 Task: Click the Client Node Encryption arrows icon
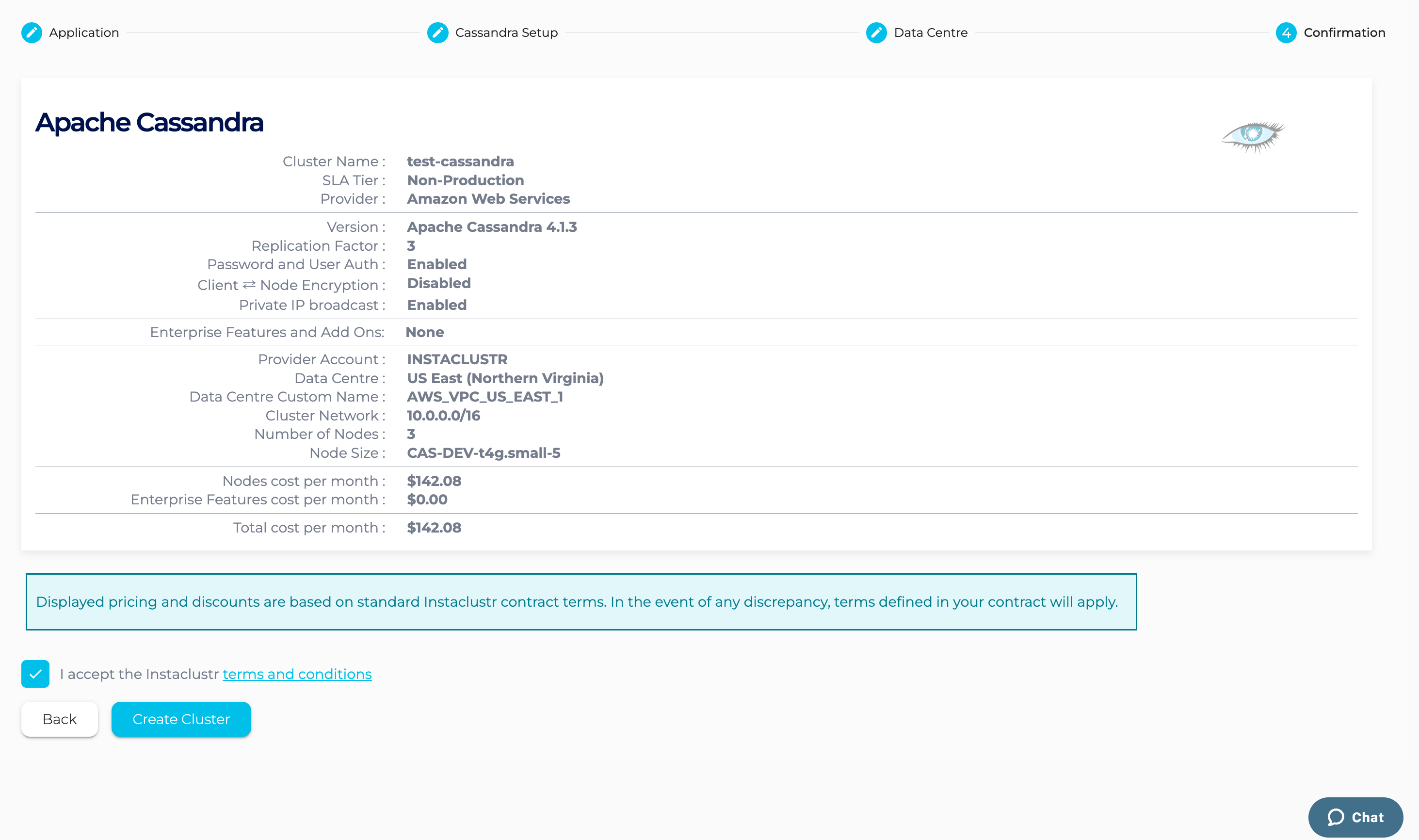[x=249, y=285]
